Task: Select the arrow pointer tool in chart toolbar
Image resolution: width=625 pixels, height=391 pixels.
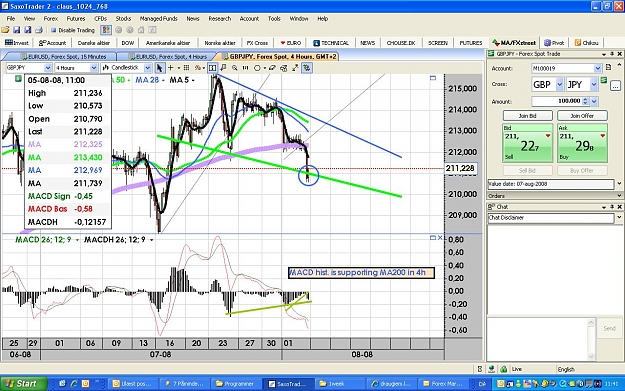Action: click(x=159, y=68)
